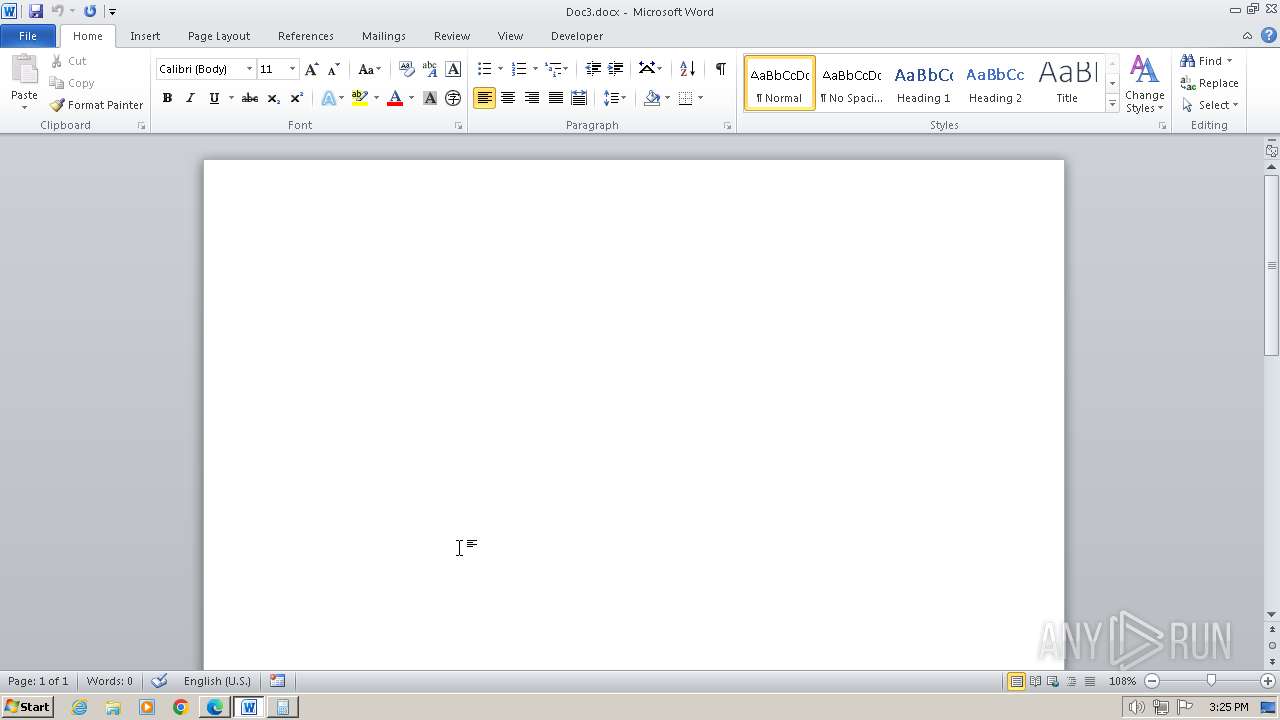Open the font name dropdown
Viewport: 1280px width, 720px height.
tap(249, 69)
